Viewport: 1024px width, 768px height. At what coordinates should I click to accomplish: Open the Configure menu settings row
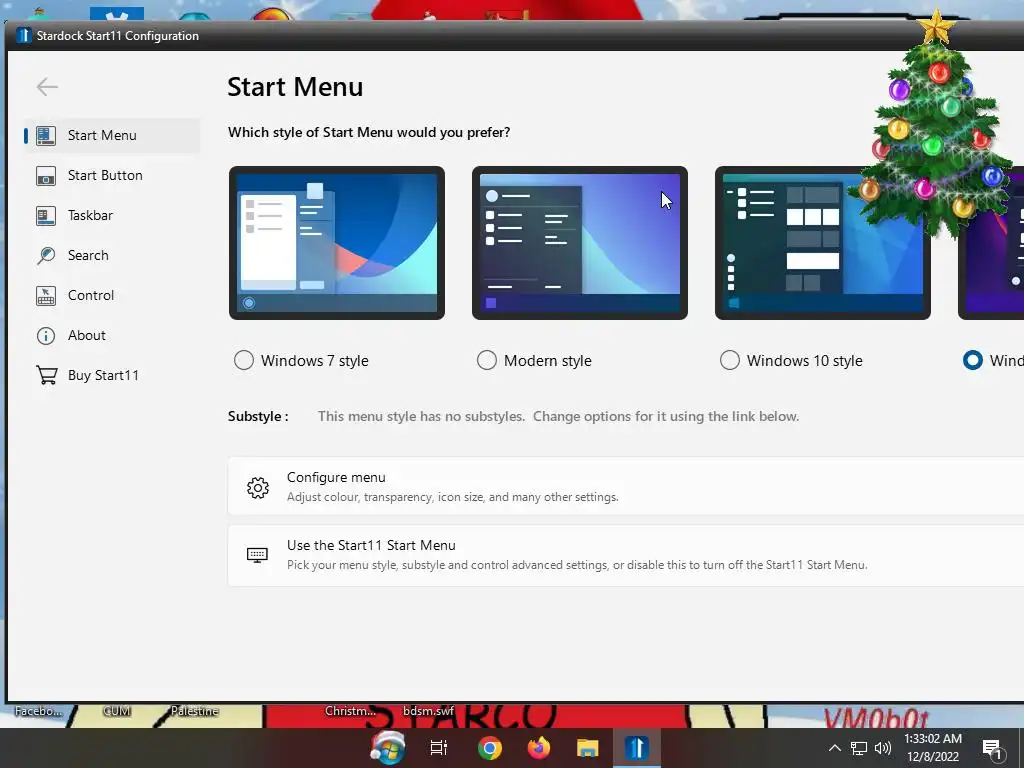[x=626, y=487]
